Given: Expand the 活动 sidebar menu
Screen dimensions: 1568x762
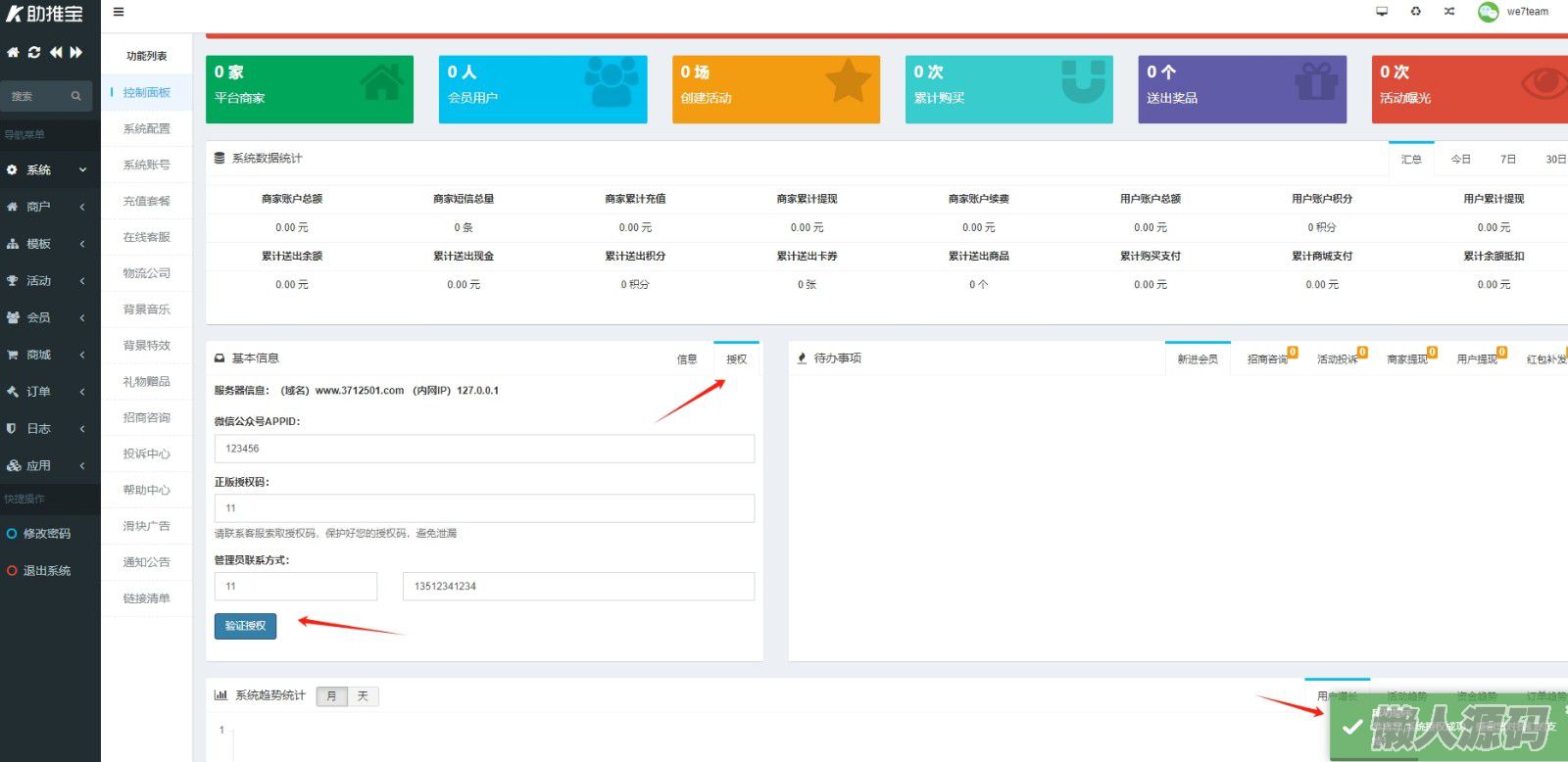Looking at the screenshot, I should tap(47, 281).
